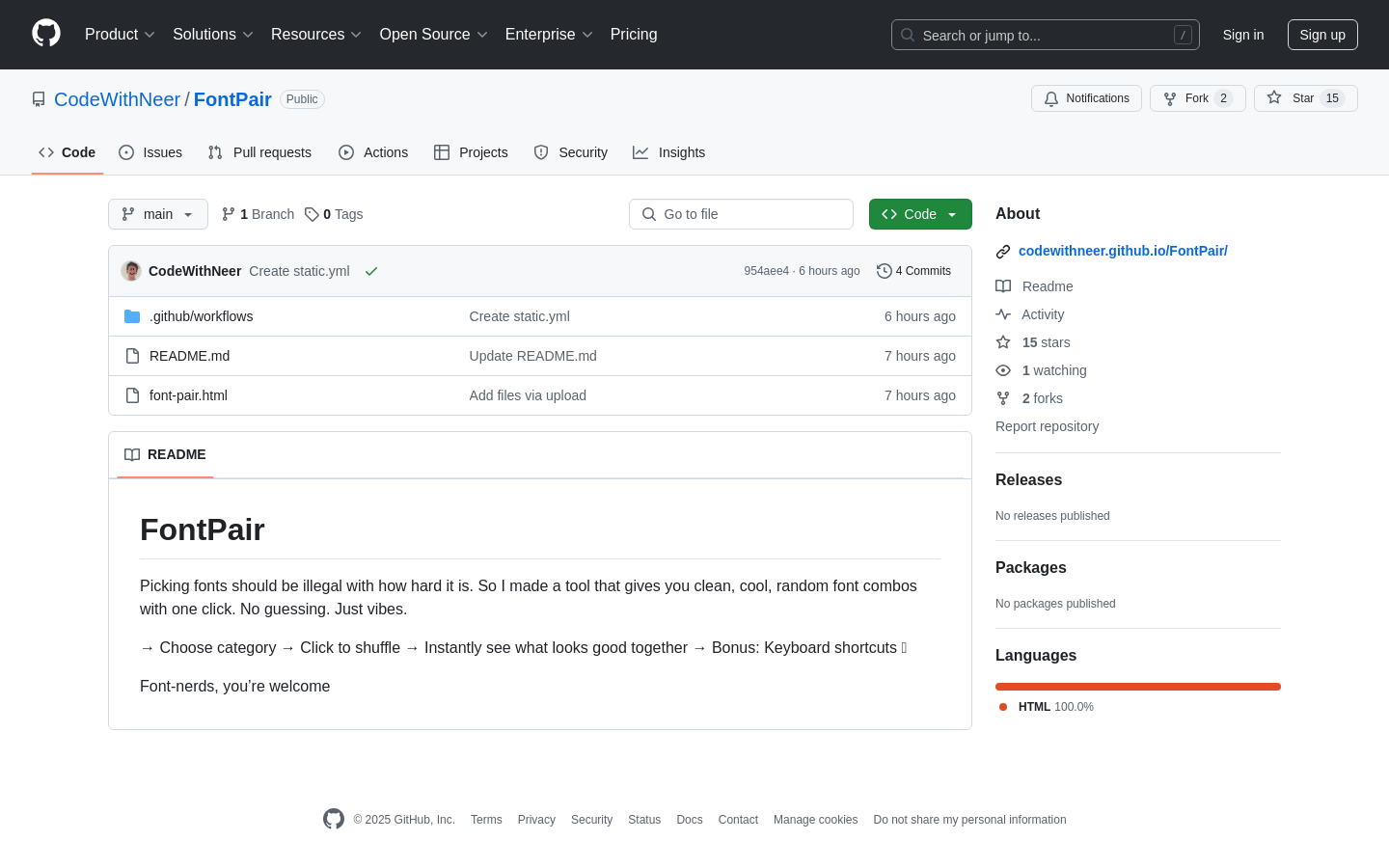Open the CodeWithNeer owner profile link
This screenshot has height=868, width=1389.
pyautogui.click(x=117, y=99)
